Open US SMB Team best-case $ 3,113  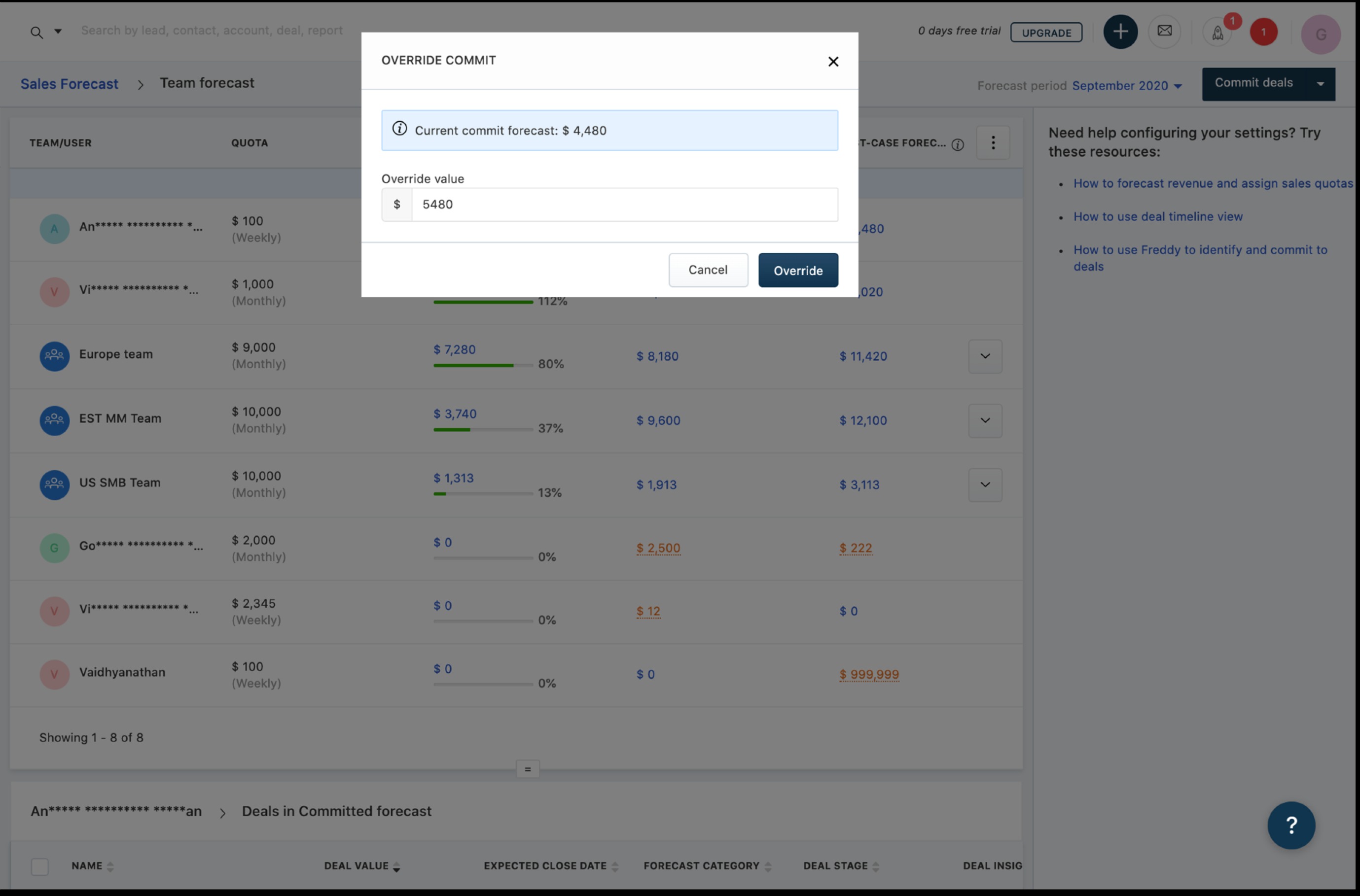[859, 485]
